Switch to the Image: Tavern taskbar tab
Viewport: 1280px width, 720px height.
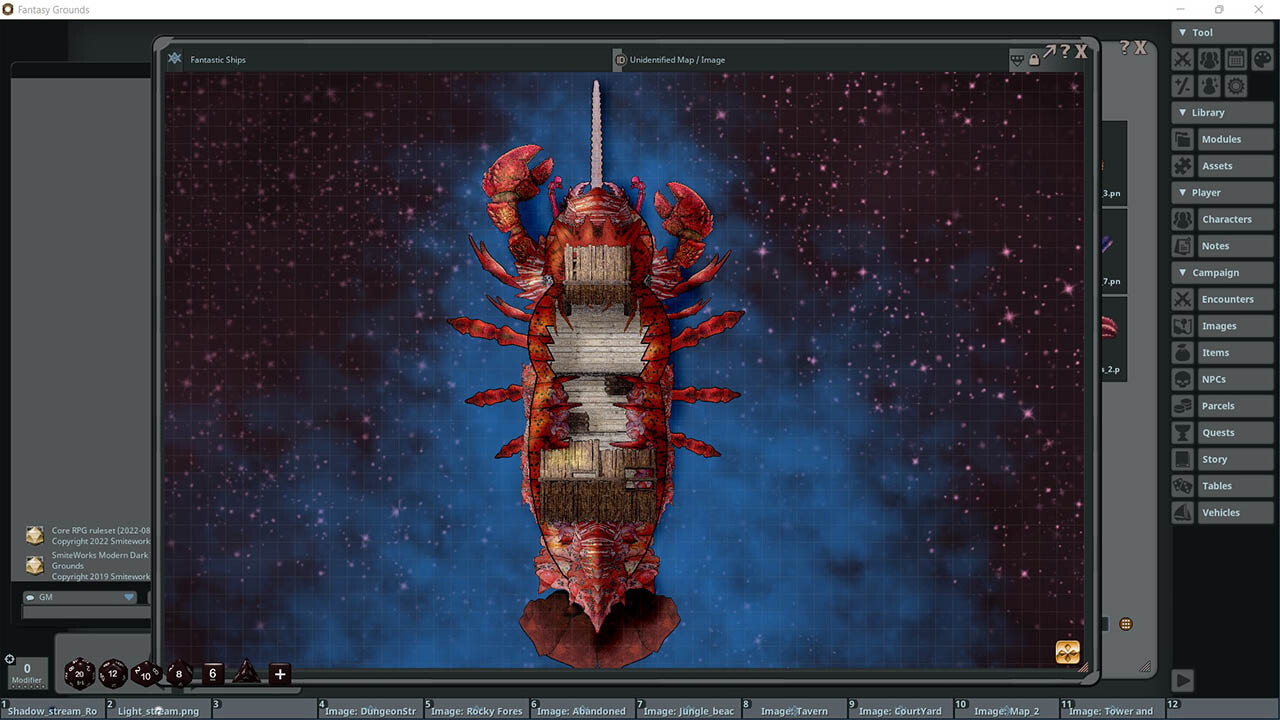pos(795,710)
